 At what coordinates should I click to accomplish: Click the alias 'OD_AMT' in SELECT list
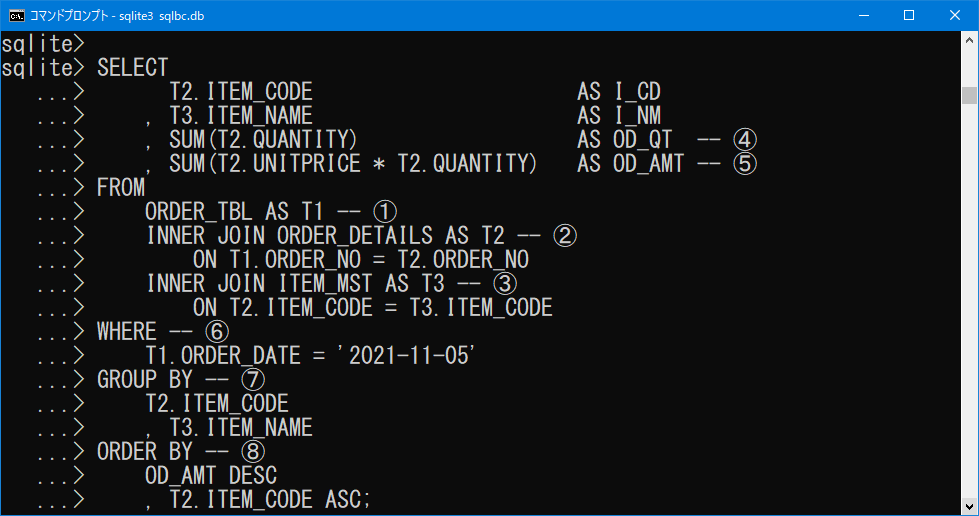(649, 164)
